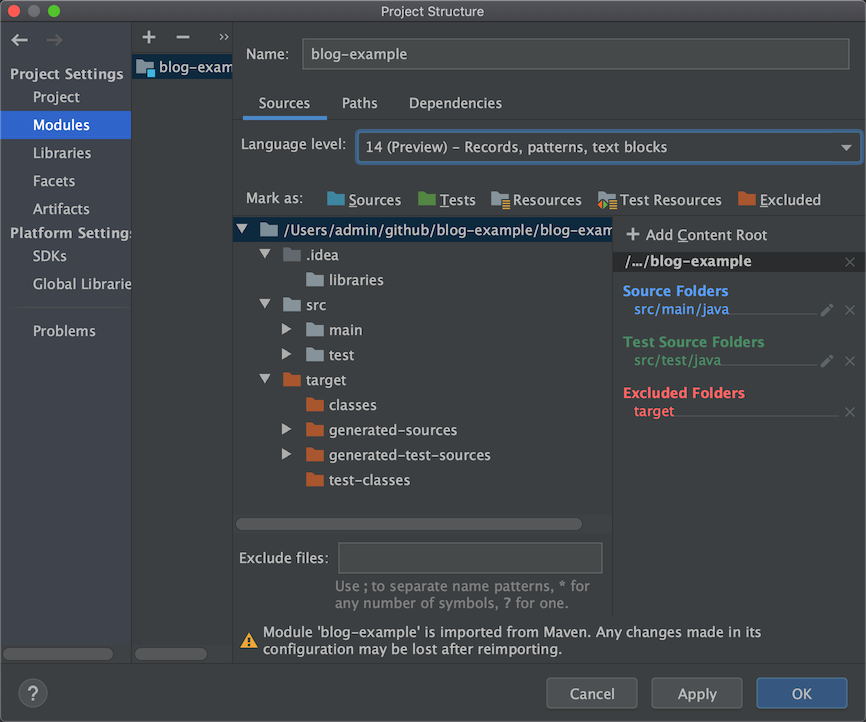Mark folder as Sources

coord(364,200)
